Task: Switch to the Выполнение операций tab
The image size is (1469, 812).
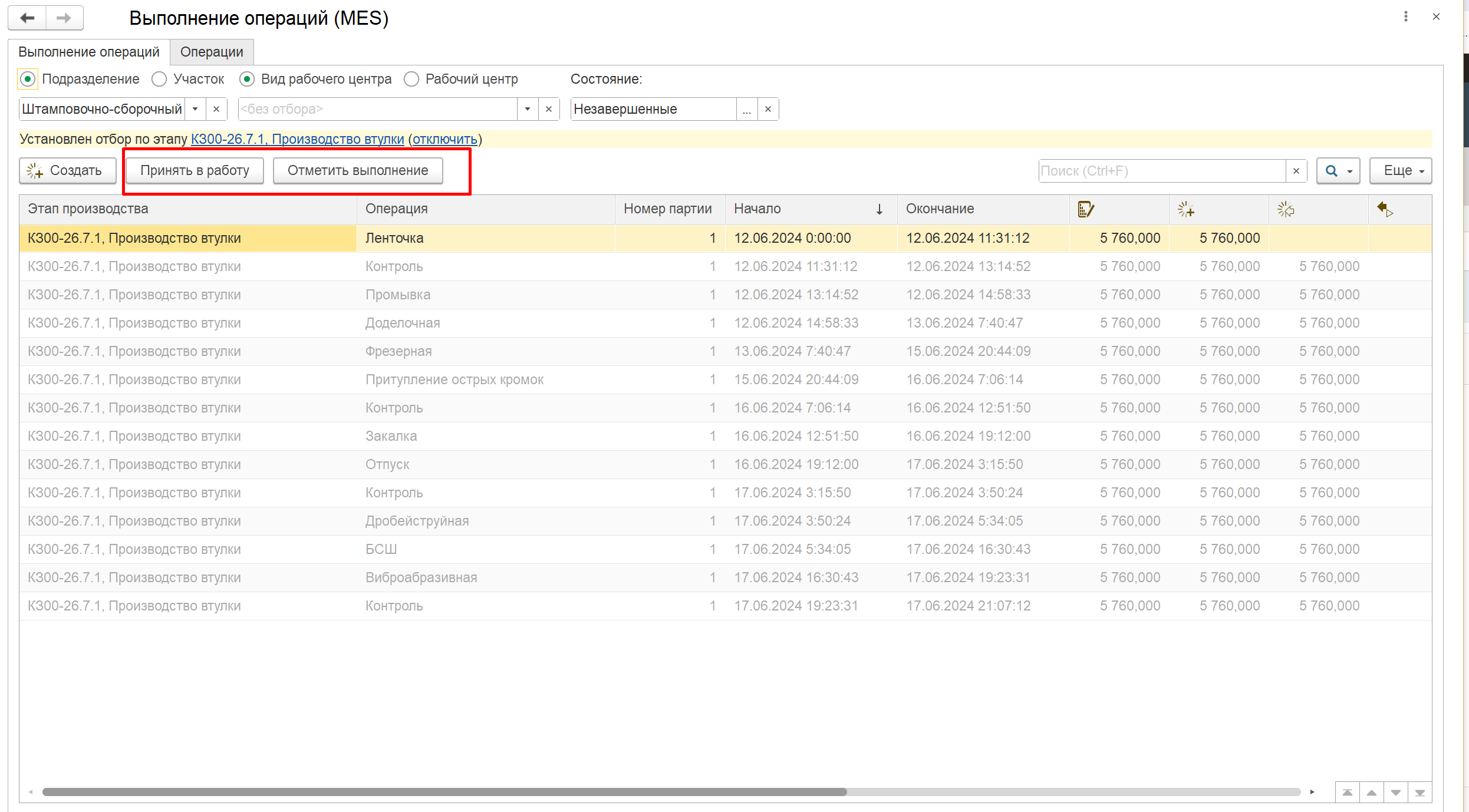Action: [89, 52]
